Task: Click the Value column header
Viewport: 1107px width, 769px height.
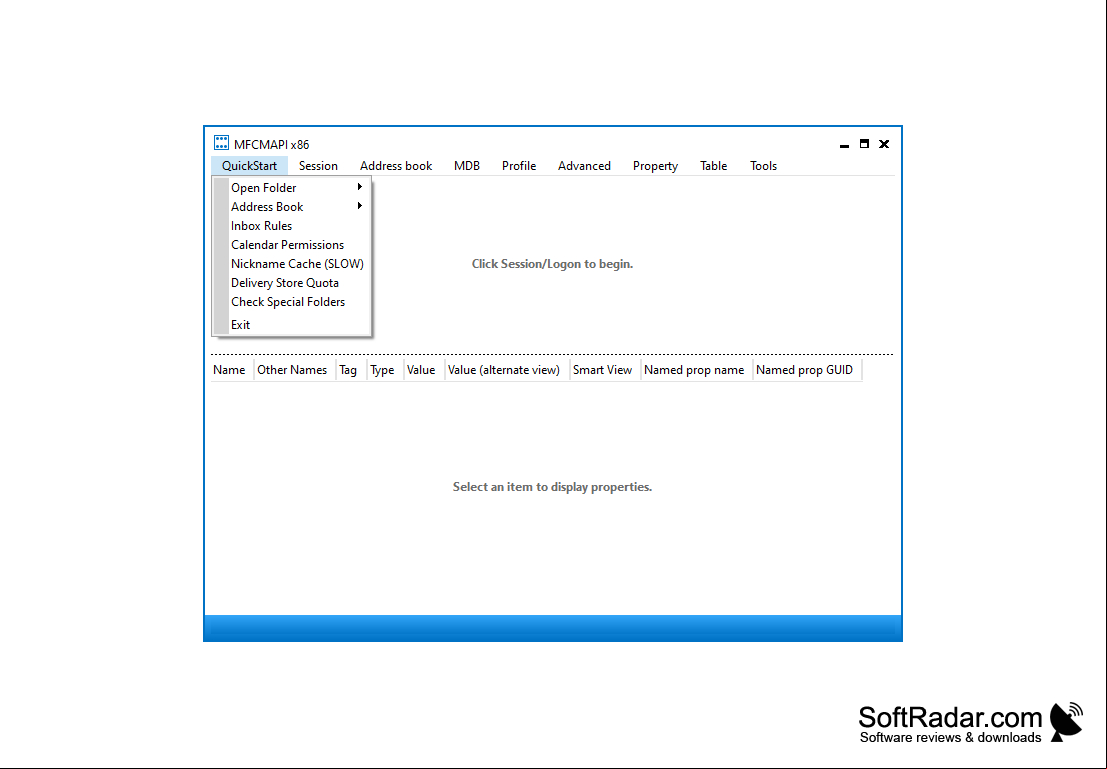Action: tap(424, 370)
